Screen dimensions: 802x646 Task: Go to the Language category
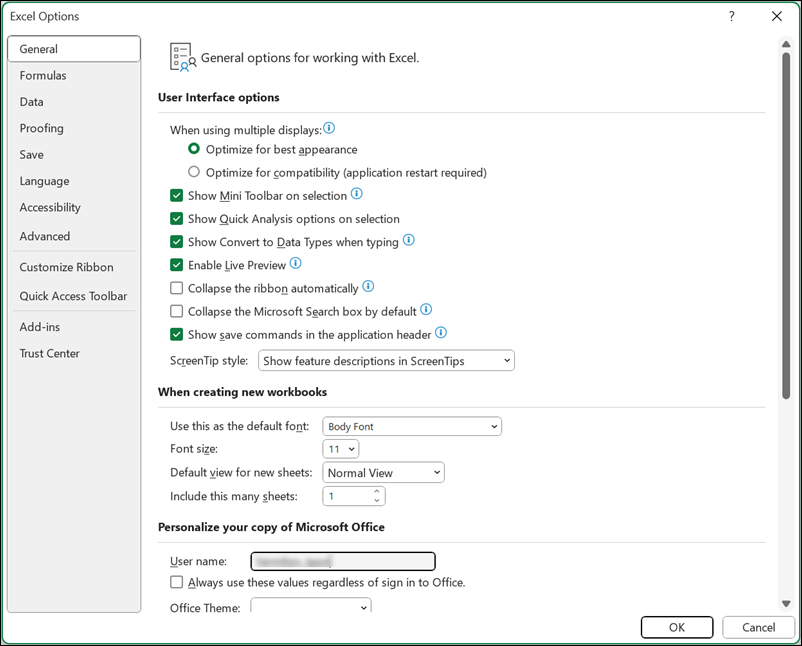[74, 181]
